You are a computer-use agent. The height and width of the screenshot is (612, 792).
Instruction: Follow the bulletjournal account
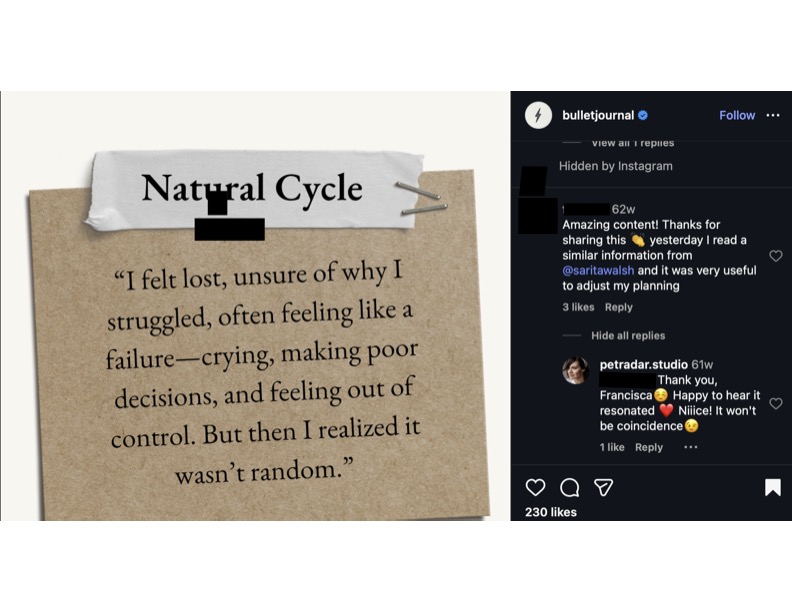point(737,115)
